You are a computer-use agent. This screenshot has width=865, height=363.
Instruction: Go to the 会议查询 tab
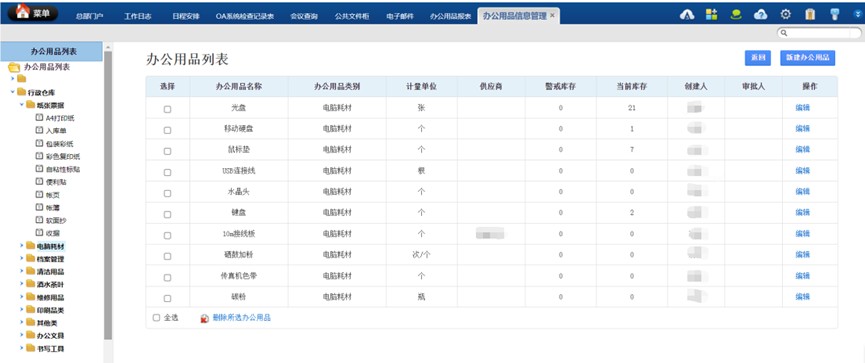coord(303,17)
